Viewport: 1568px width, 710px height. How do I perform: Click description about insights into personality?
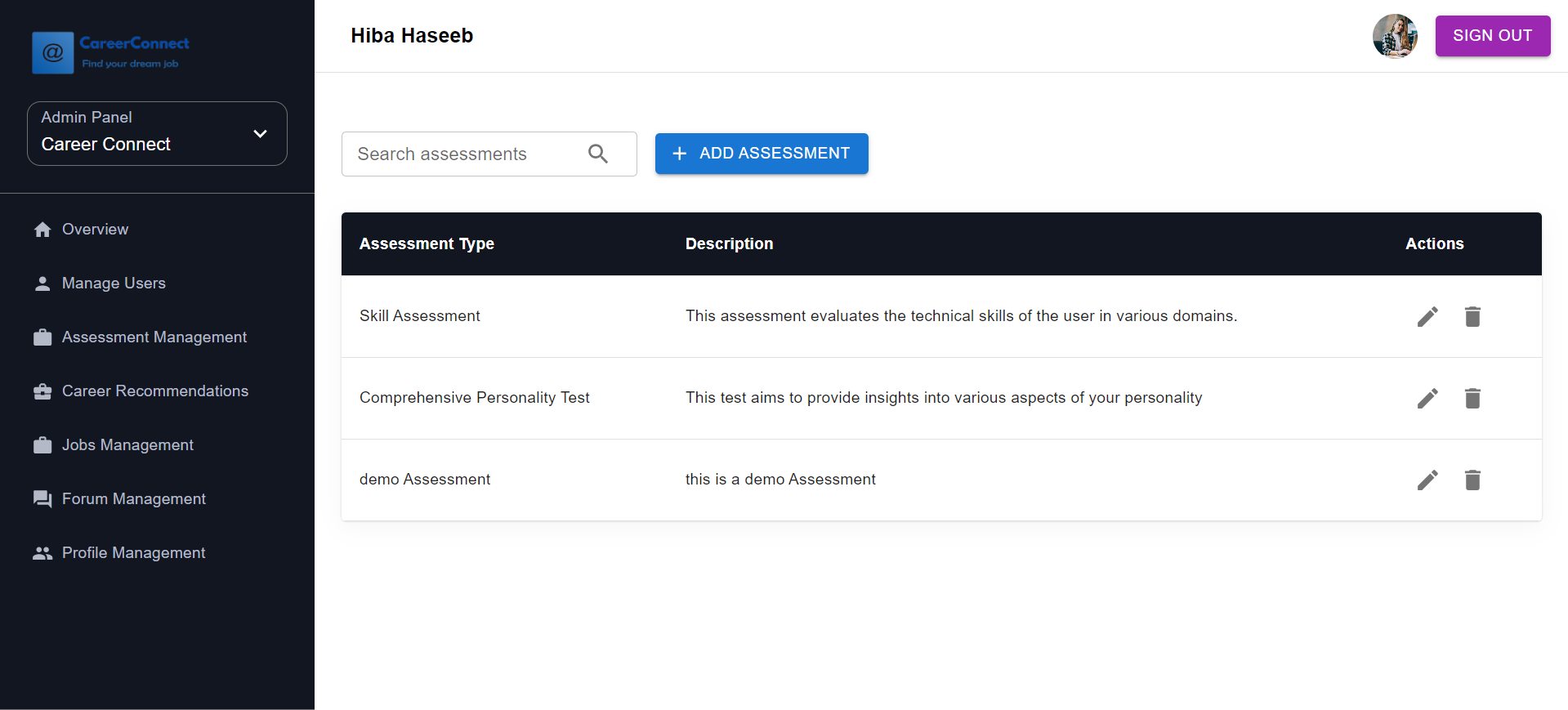point(944,398)
